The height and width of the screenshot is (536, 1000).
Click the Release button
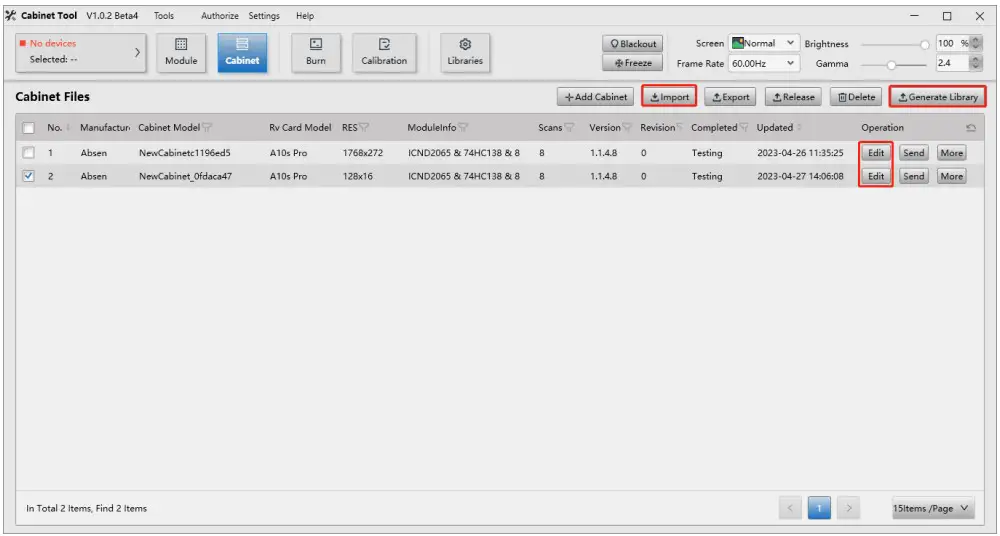coord(793,97)
